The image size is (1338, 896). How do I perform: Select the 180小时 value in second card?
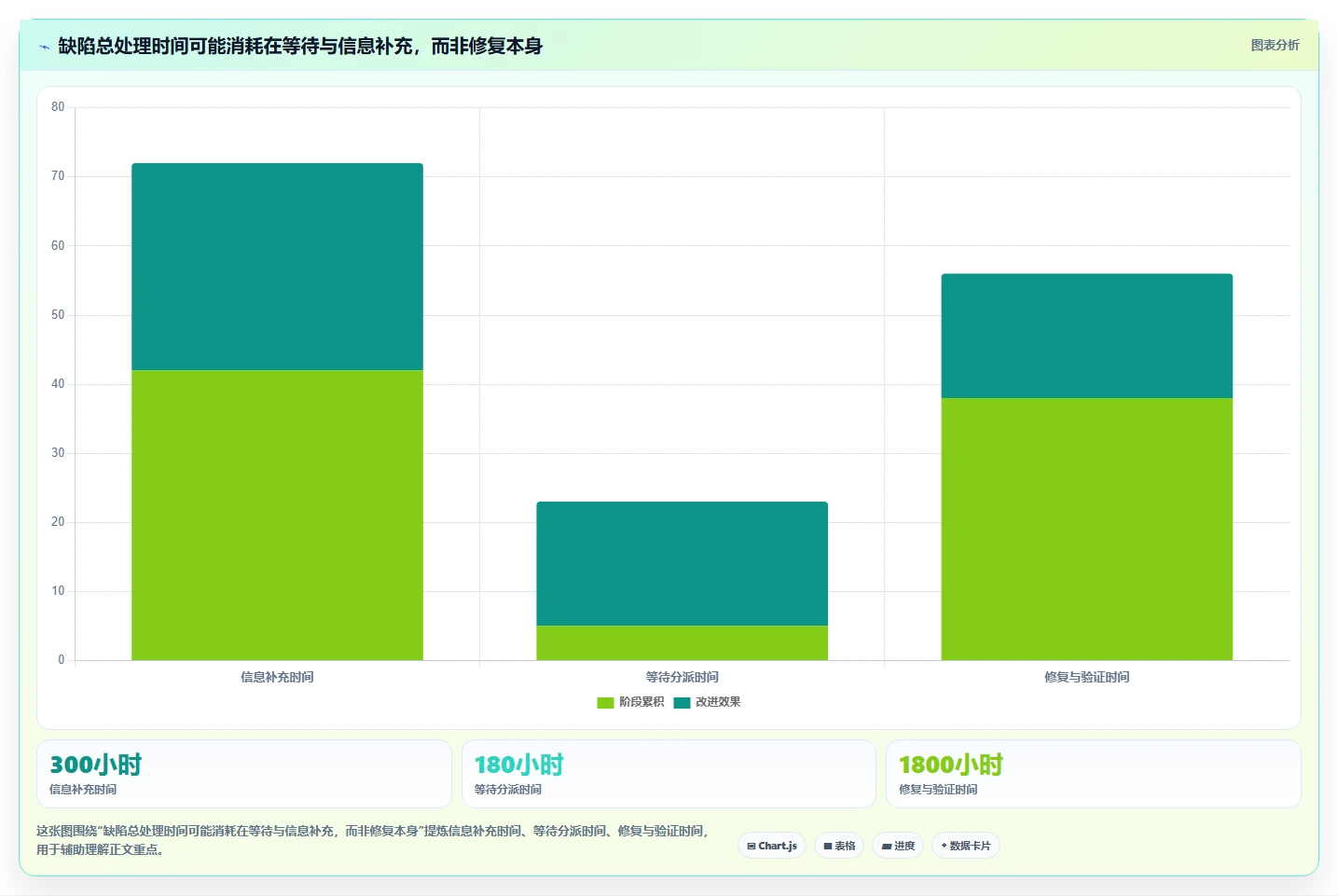(x=519, y=765)
